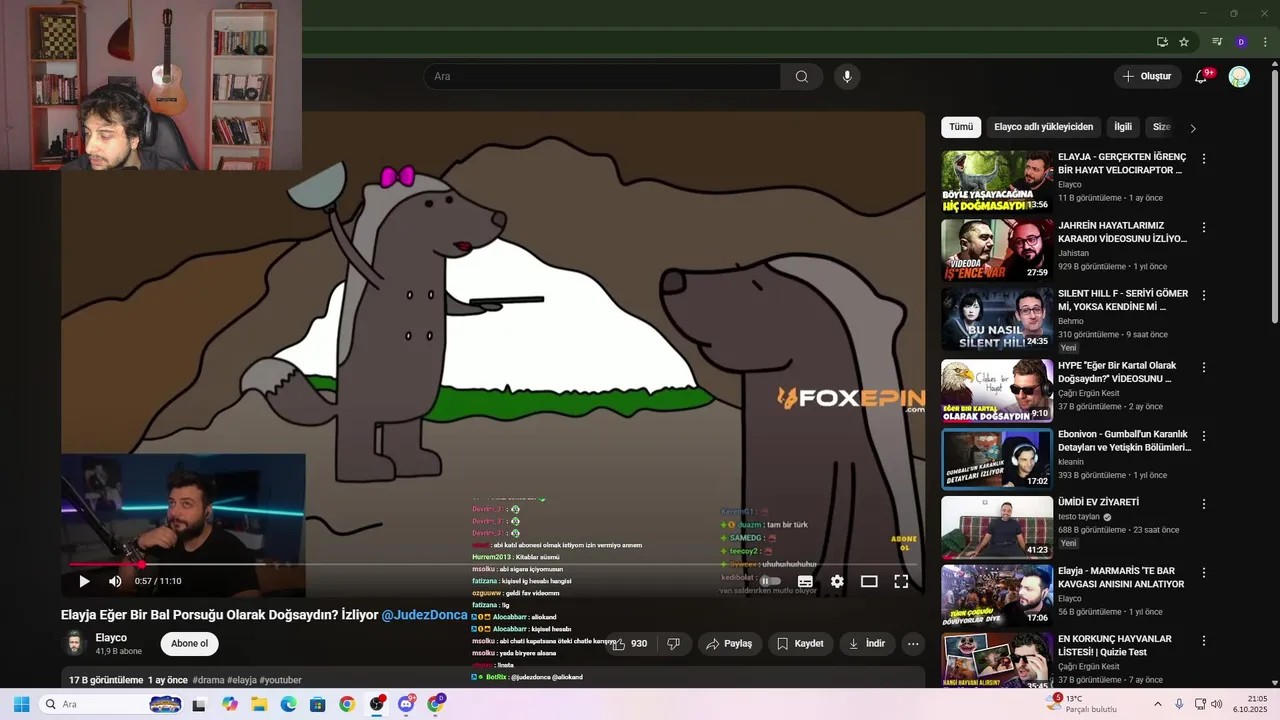
Task: Download video with İndir button
Action: point(867,644)
